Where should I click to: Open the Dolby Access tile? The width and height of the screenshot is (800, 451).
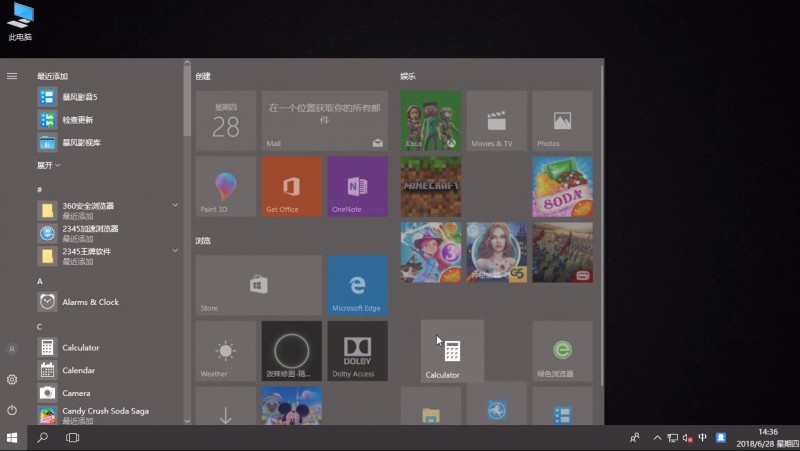[358, 351]
